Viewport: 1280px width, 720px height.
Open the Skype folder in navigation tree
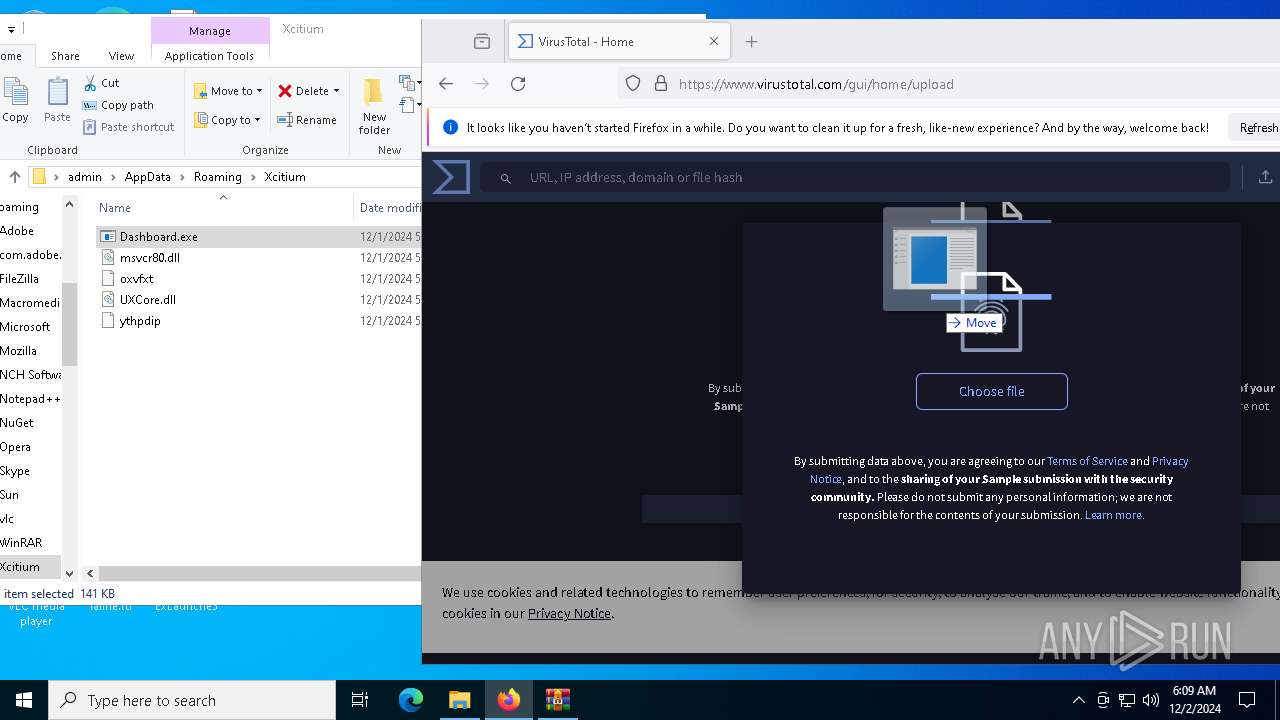(x=15, y=471)
